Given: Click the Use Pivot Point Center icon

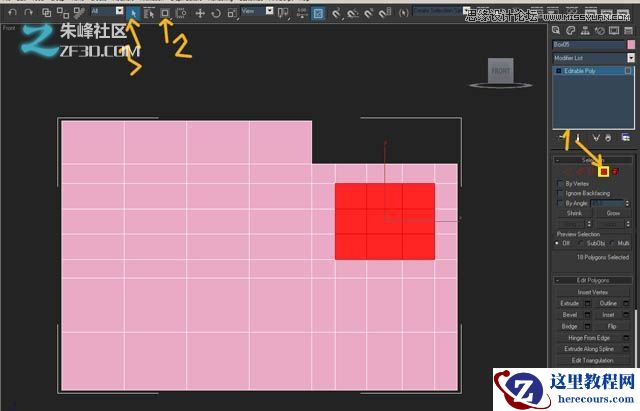Looking at the screenshot, I should pos(283,13).
